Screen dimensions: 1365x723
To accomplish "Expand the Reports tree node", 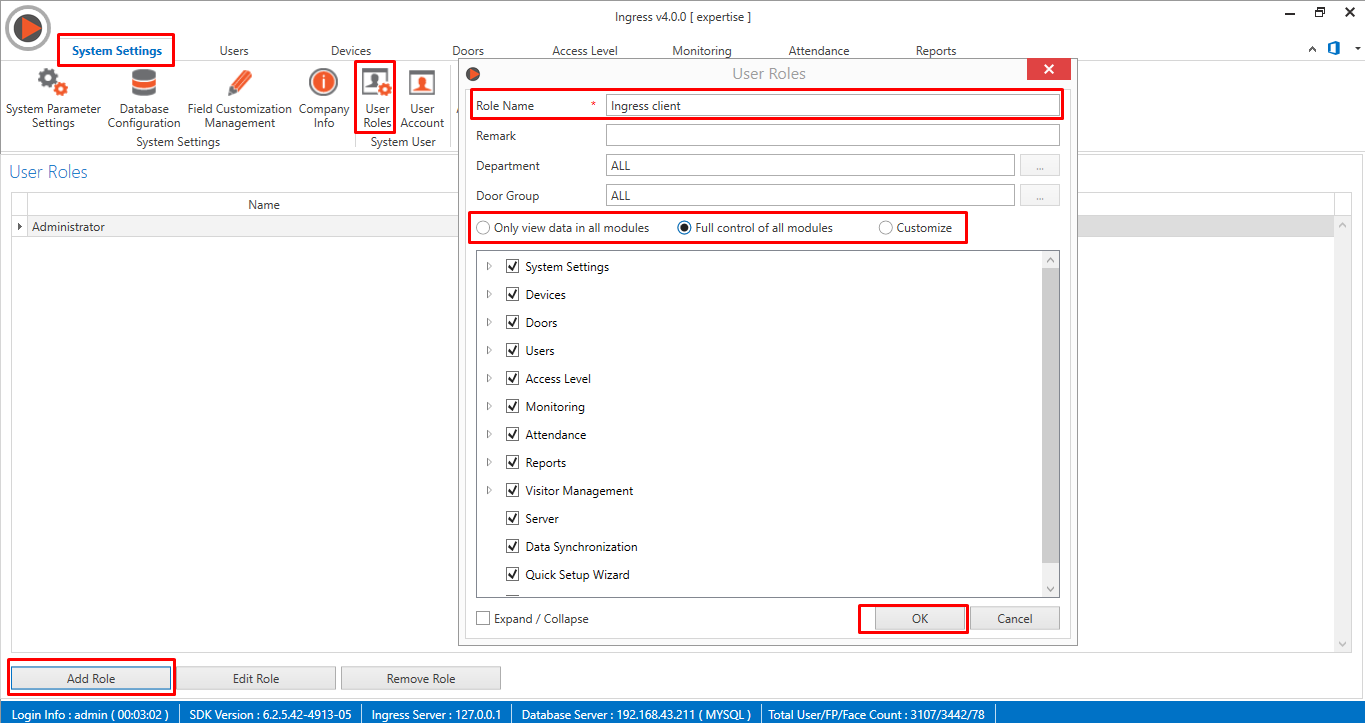I will 489,462.
